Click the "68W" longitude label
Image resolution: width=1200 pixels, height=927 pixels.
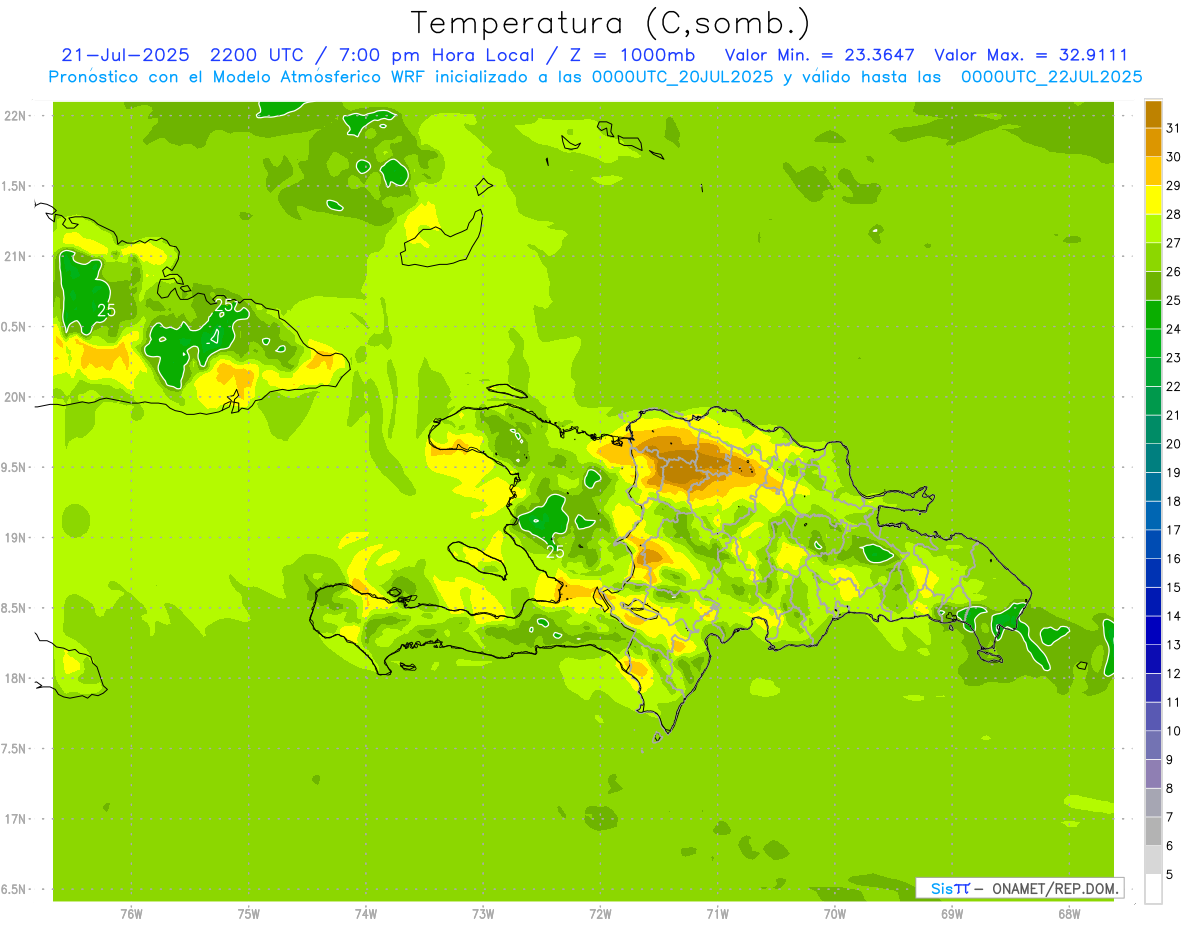1069,914
